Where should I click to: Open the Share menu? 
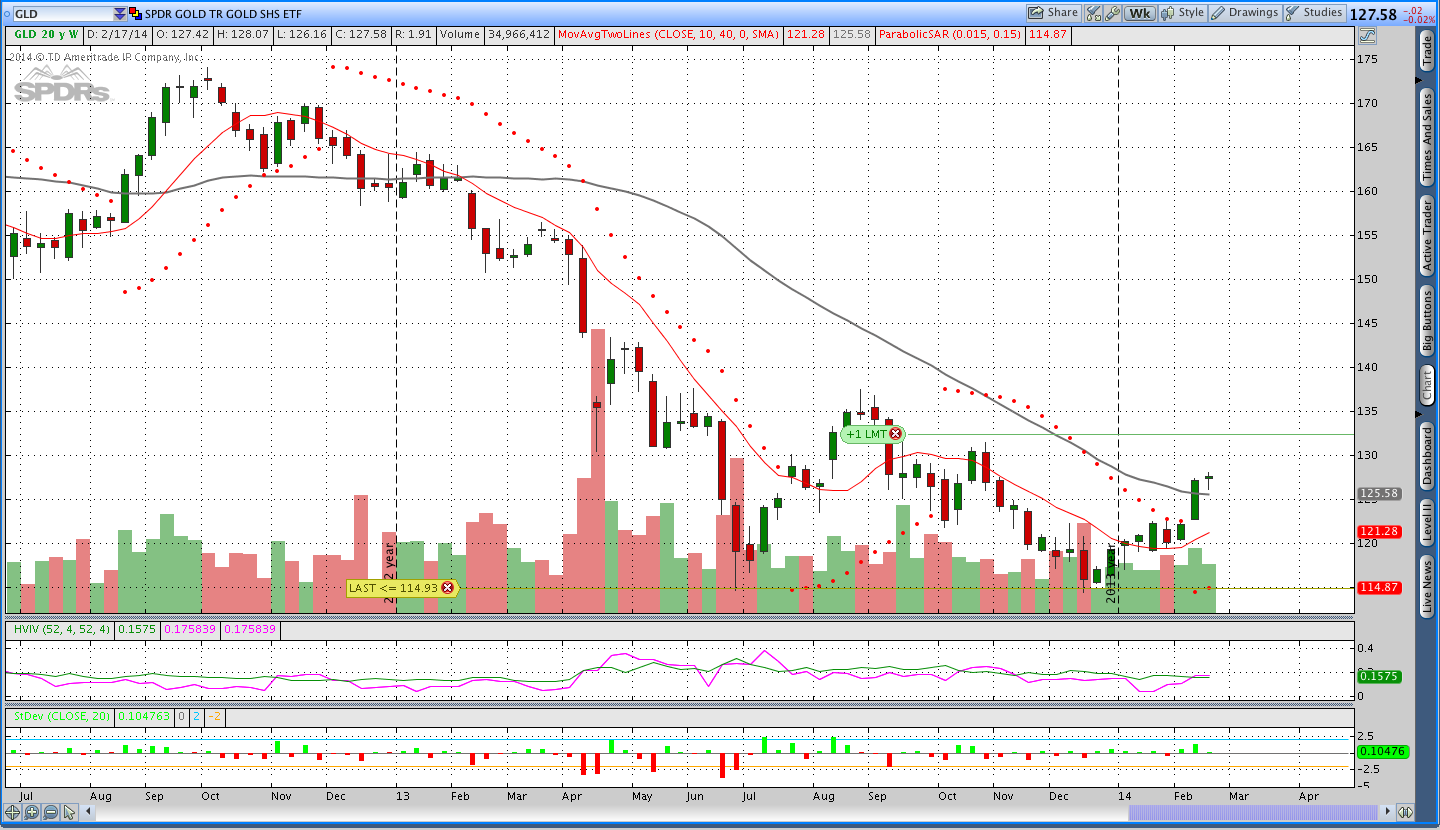click(1054, 13)
